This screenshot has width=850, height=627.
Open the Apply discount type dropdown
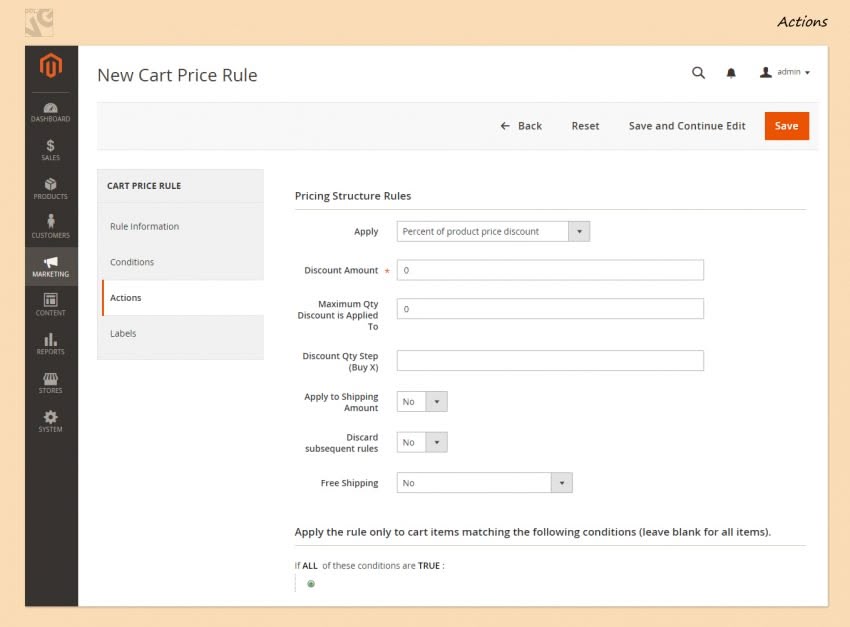pos(493,231)
